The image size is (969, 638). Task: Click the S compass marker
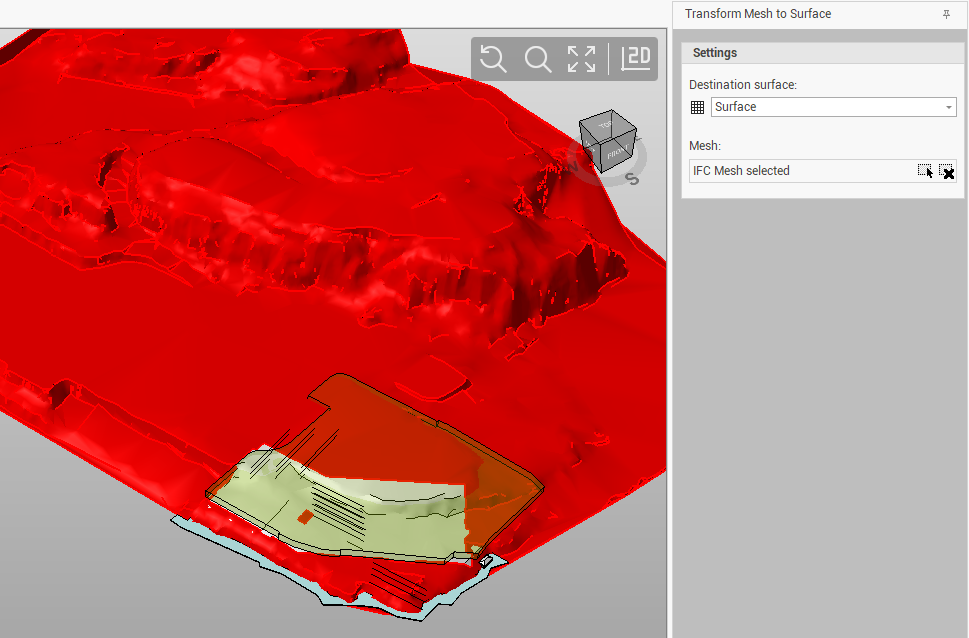pos(632,180)
